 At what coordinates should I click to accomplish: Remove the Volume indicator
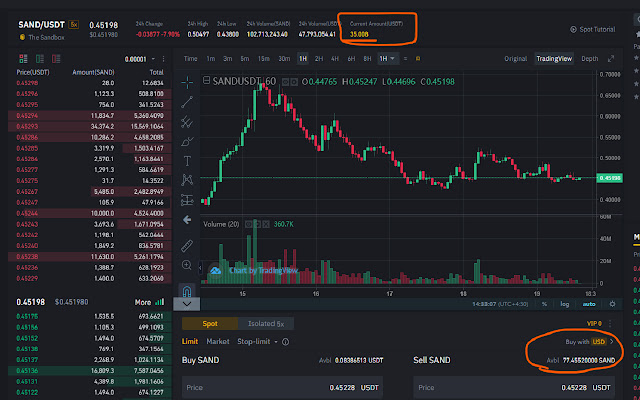coord(266,224)
